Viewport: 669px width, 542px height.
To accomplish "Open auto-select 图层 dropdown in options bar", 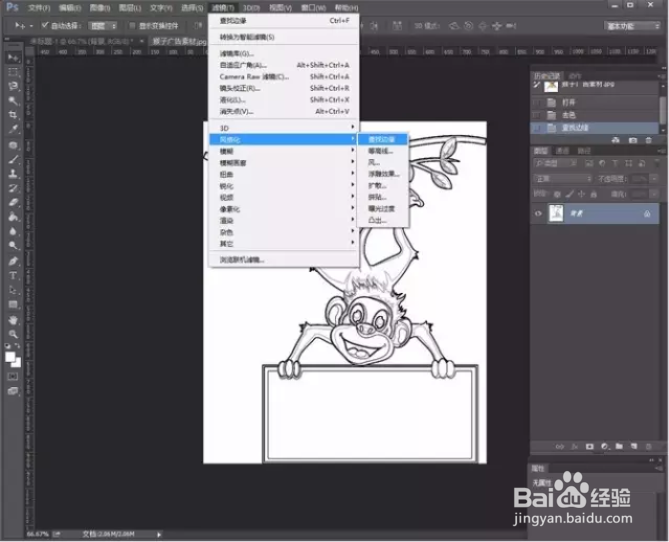I will pyautogui.click(x=103, y=26).
